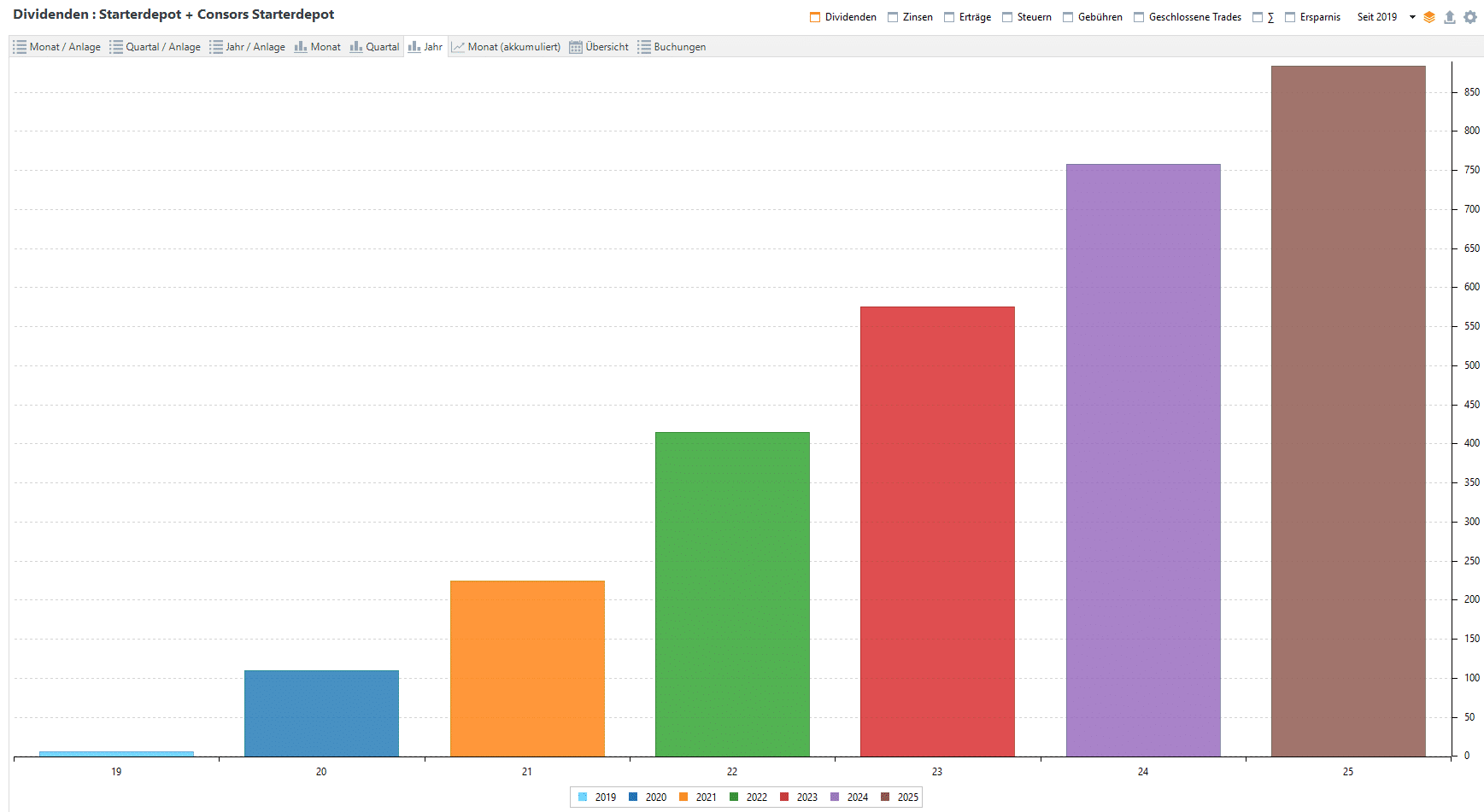Image resolution: width=1484 pixels, height=812 pixels.
Task: Select the Monat chart tab
Action: pyautogui.click(x=318, y=47)
